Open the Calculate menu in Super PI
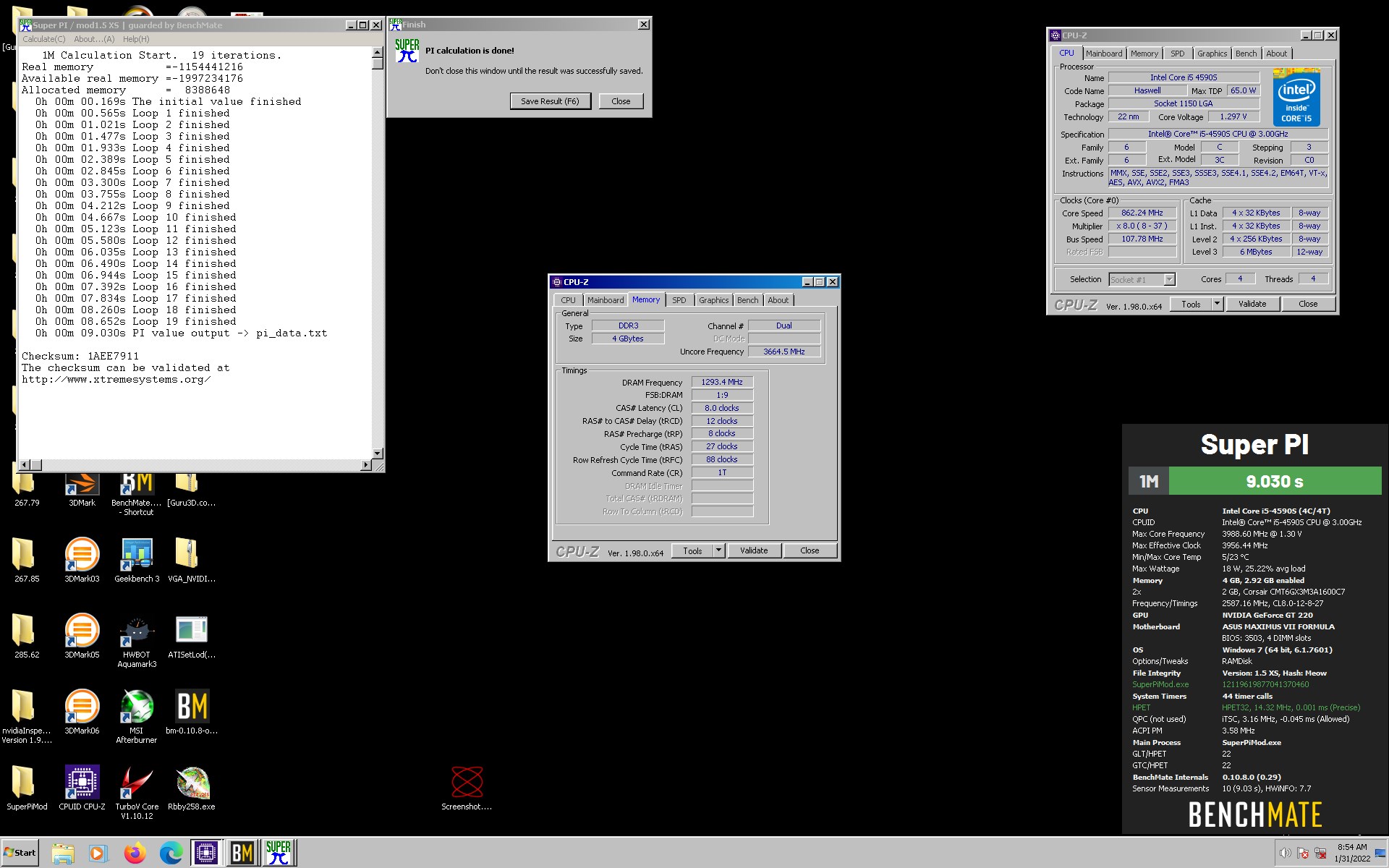1389x868 pixels. tap(43, 39)
